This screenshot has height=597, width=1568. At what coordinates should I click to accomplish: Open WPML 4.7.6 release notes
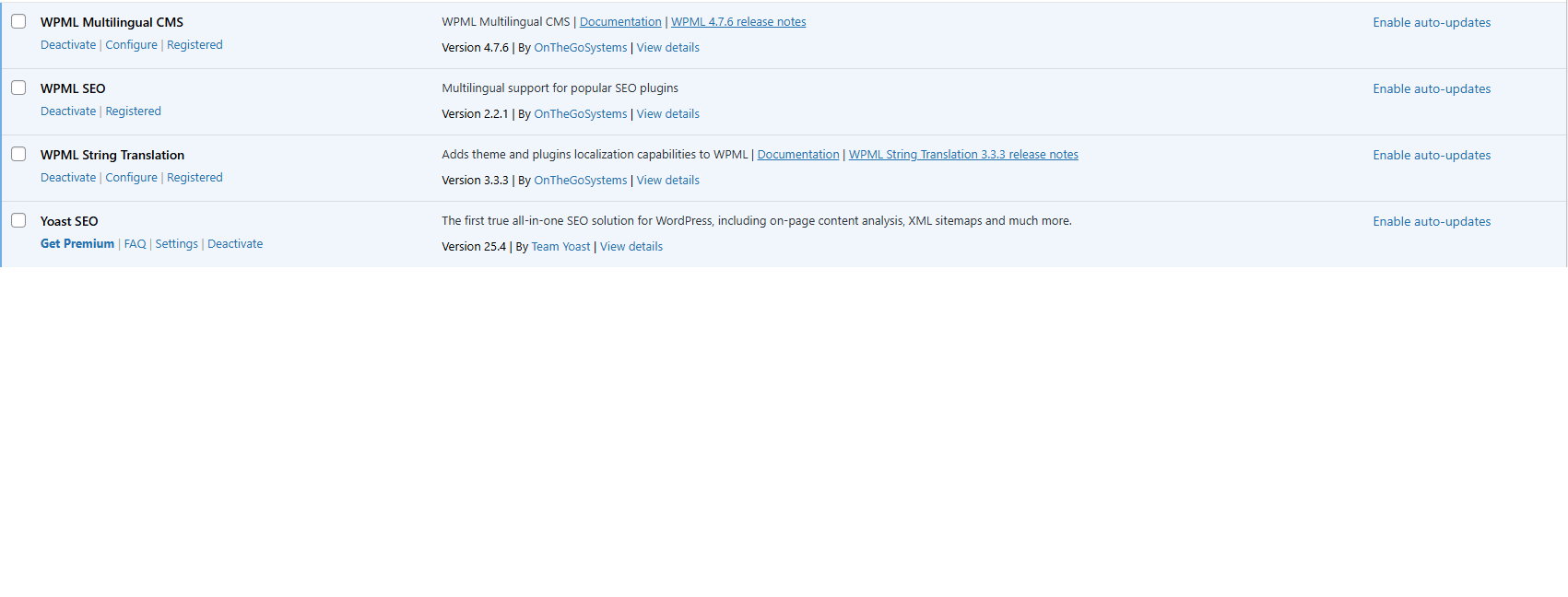(x=738, y=22)
